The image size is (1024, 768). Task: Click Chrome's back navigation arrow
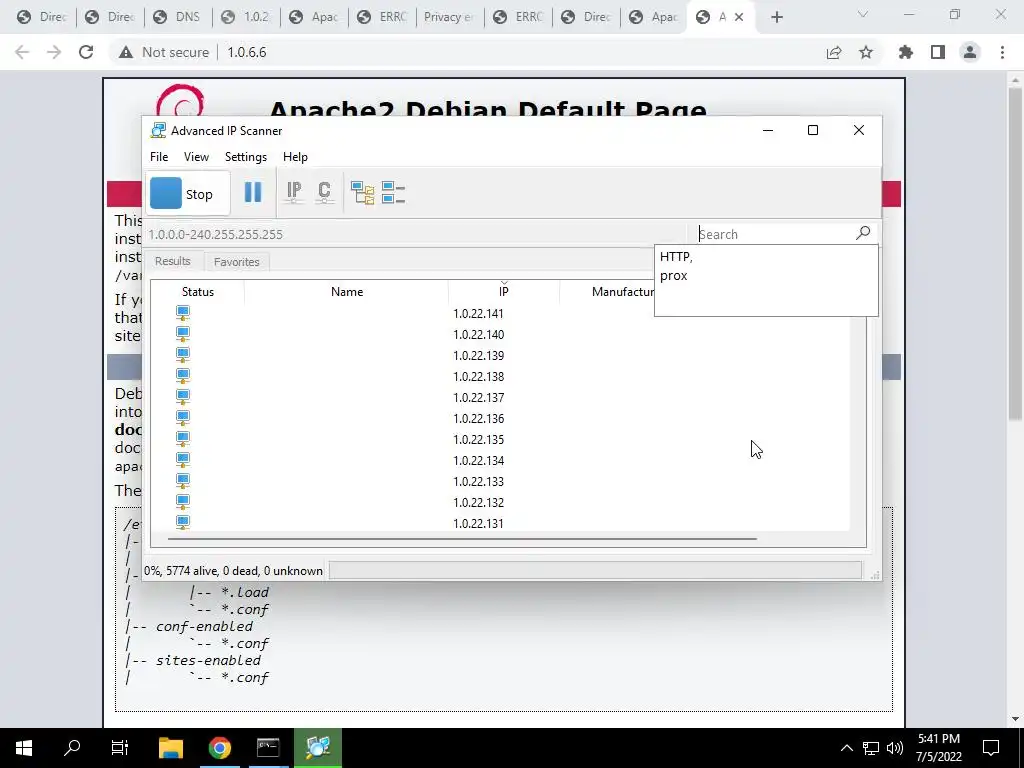pos(22,52)
